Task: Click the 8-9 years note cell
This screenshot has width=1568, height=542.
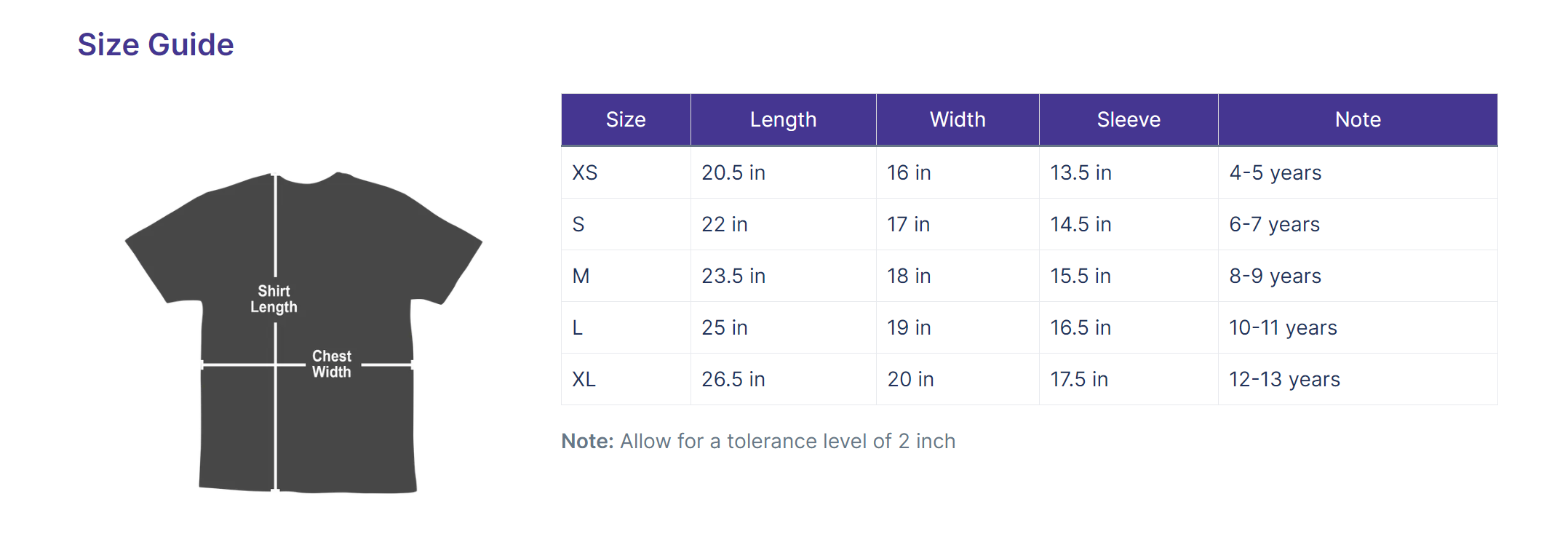Action: tap(1358, 276)
